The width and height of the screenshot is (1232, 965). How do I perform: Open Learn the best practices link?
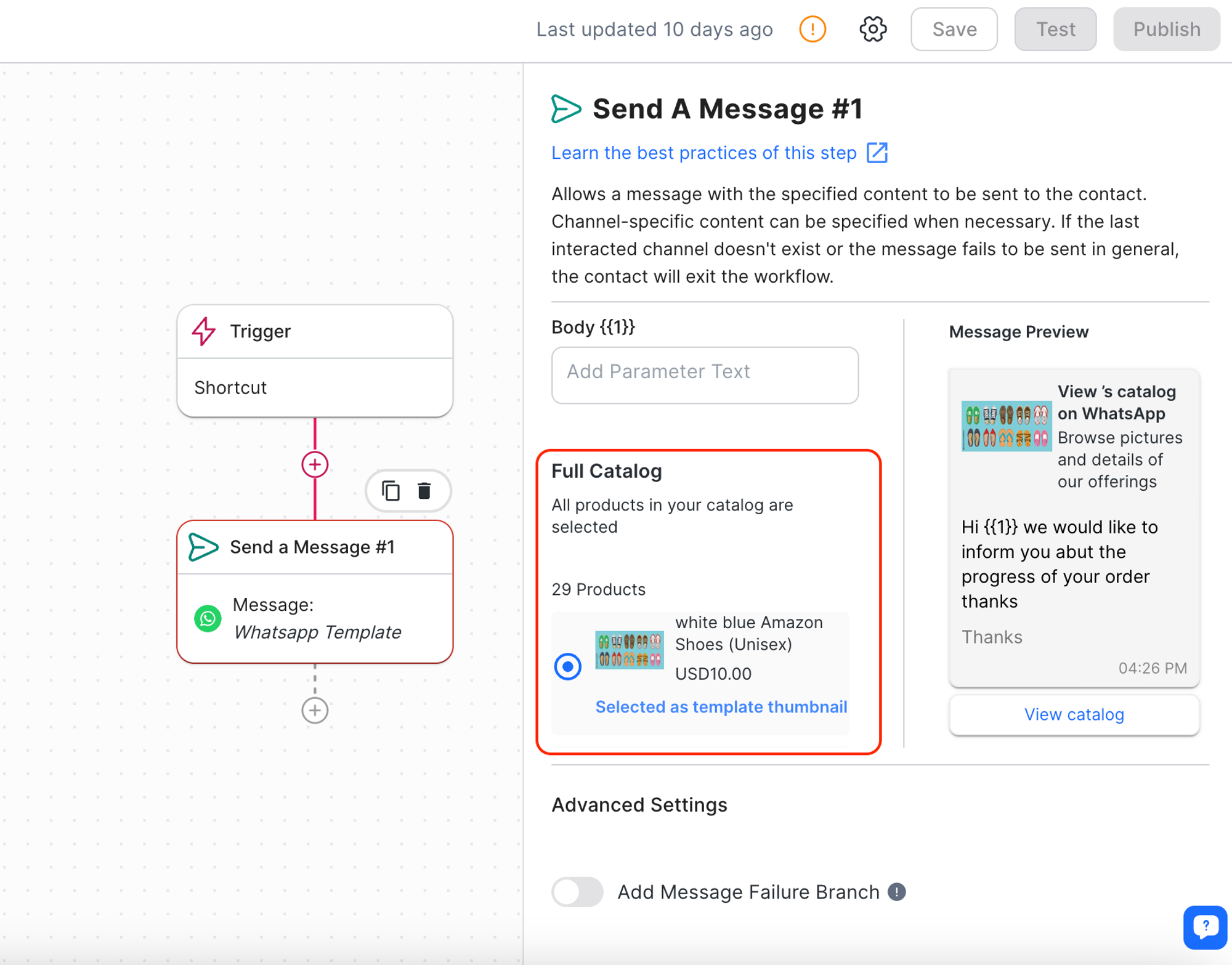click(x=703, y=153)
